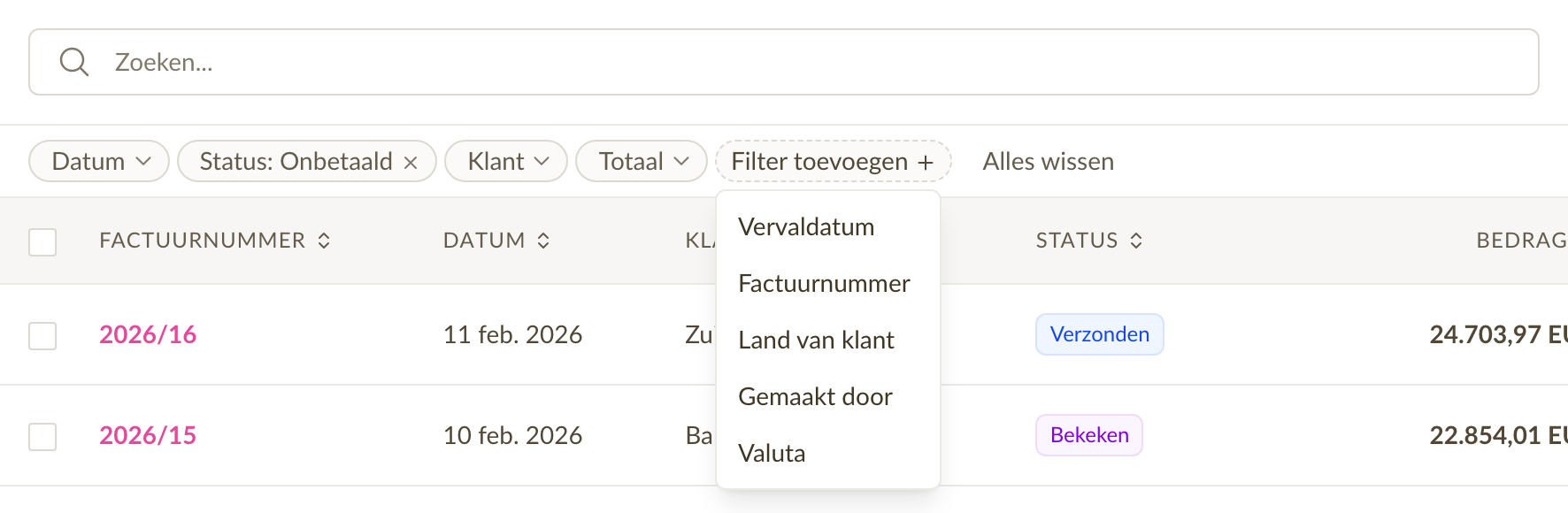Screen dimensions: 1568x513
Task: Click the Verzonden status badge
Action: tap(1100, 334)
